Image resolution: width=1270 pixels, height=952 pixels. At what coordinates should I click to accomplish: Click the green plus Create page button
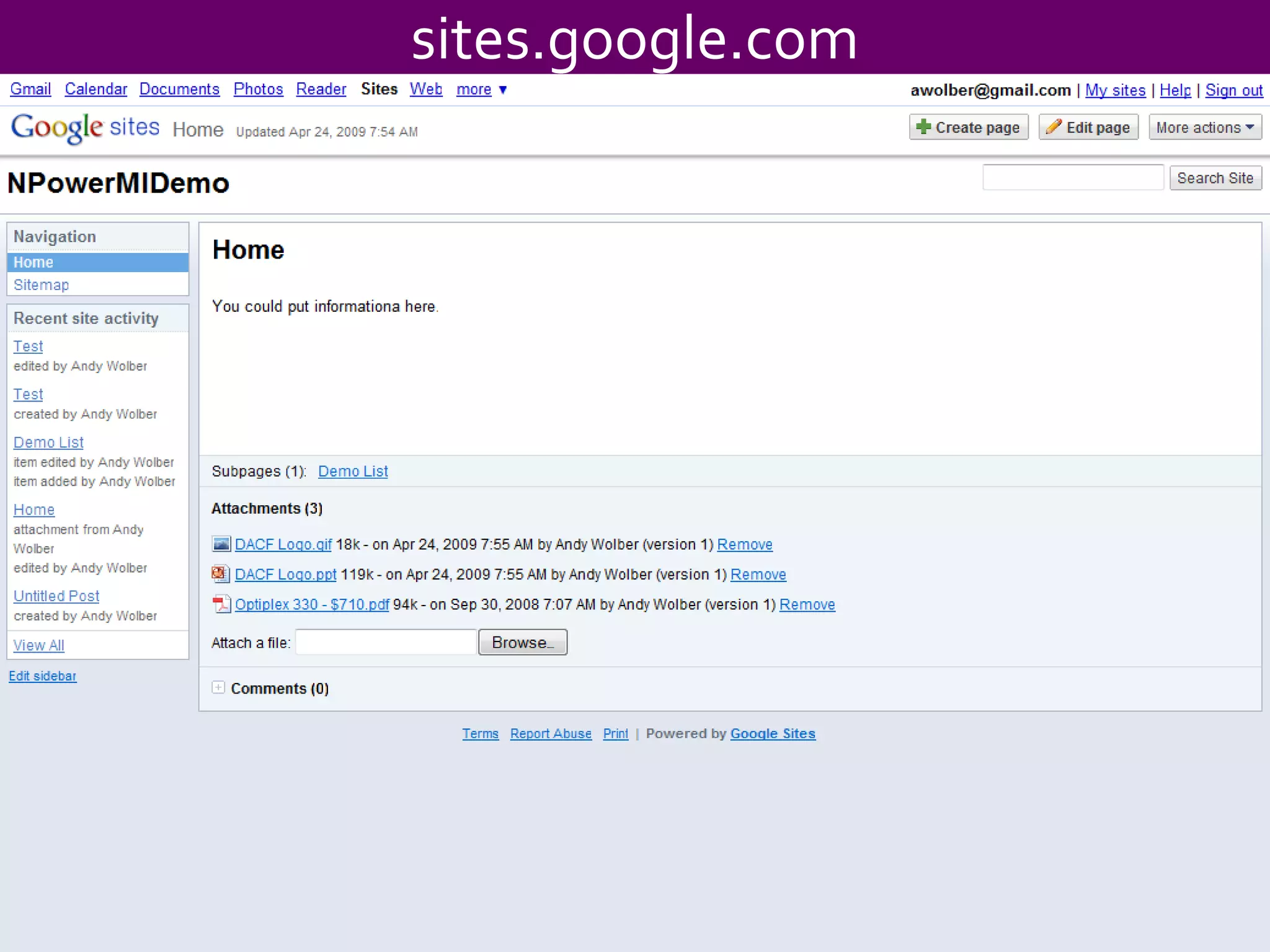click(x=968, y=128)
